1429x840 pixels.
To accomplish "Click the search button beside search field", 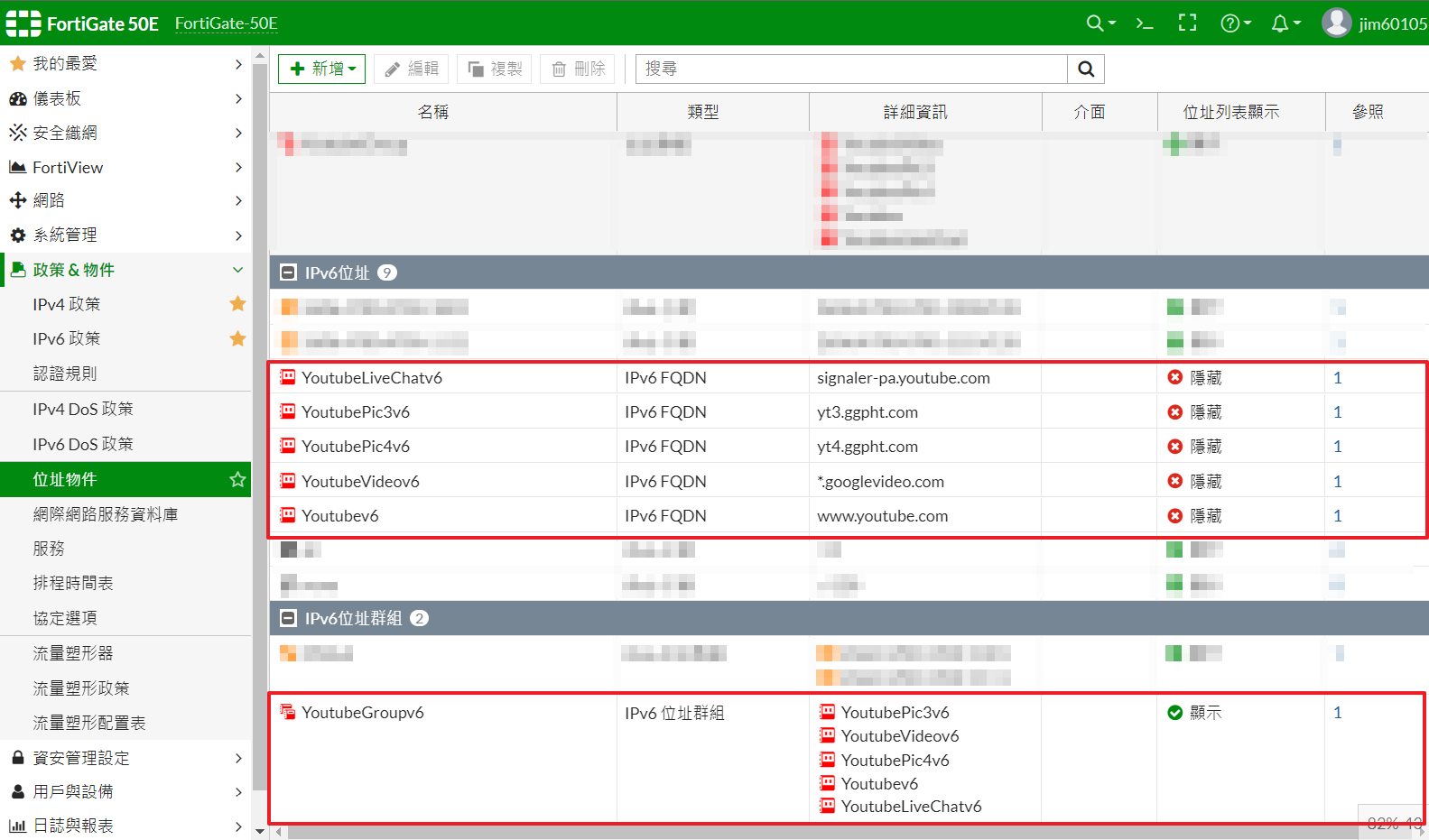I will [1086, 69].
